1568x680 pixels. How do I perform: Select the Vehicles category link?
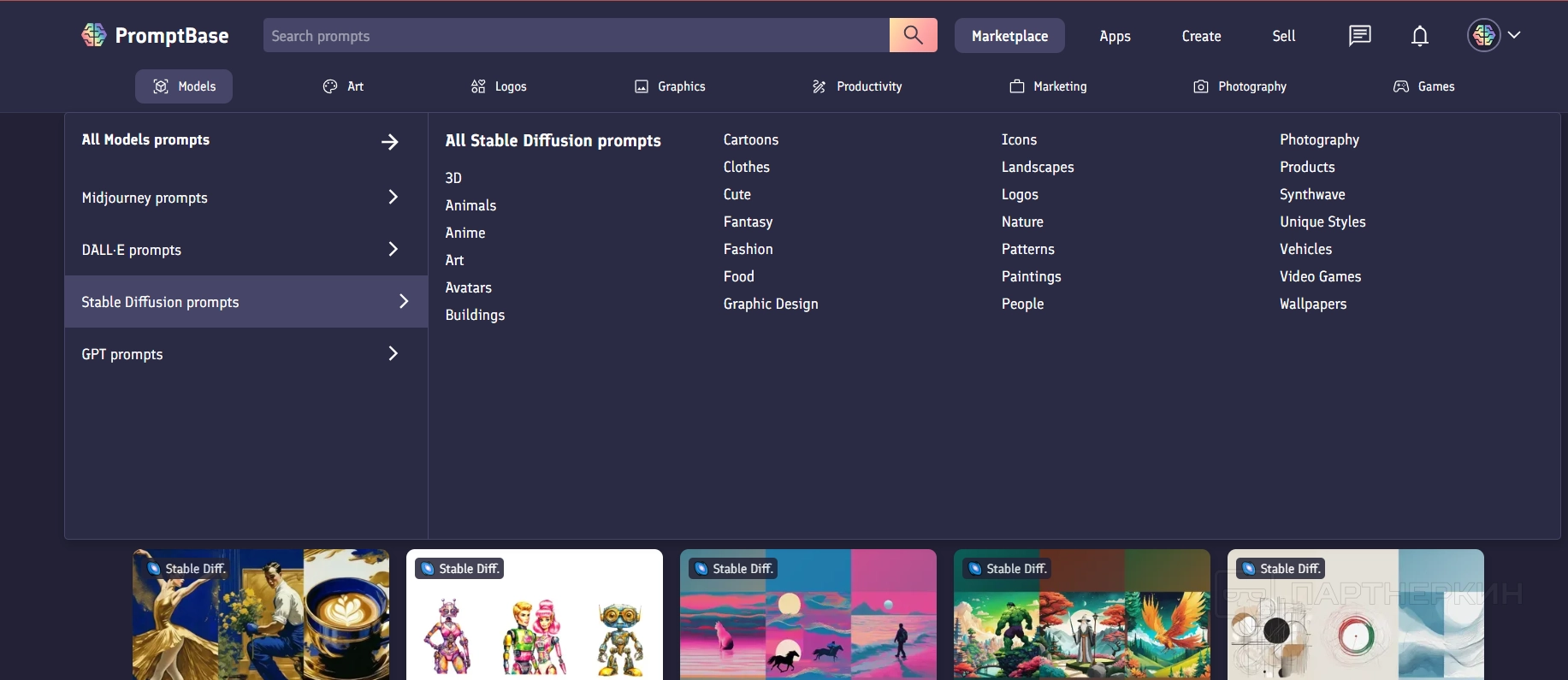(x=1305, y=249)
